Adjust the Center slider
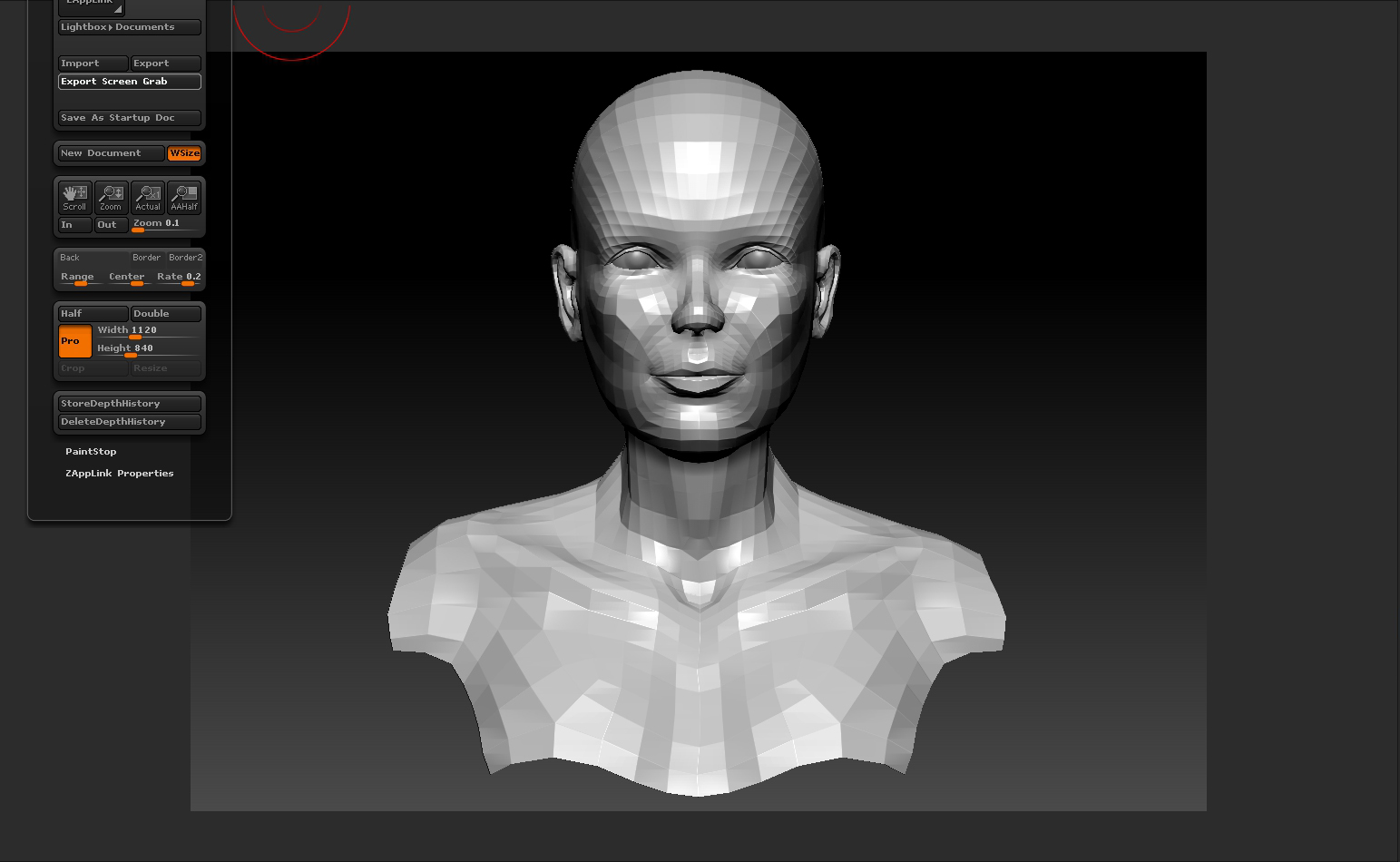Image resolution: width=1400 pixels, height=862 pixels. [x=130, y=278]
